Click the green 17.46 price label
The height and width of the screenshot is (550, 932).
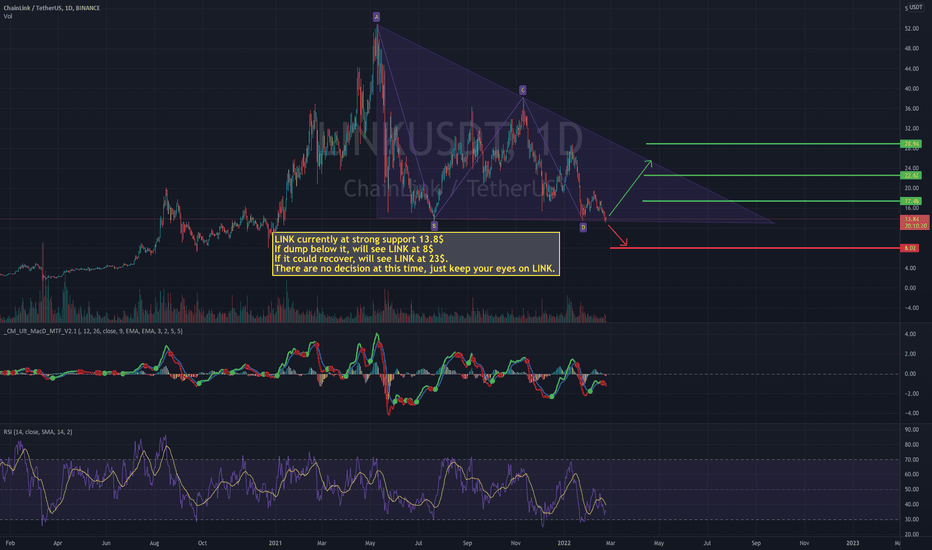pos(911,201)
